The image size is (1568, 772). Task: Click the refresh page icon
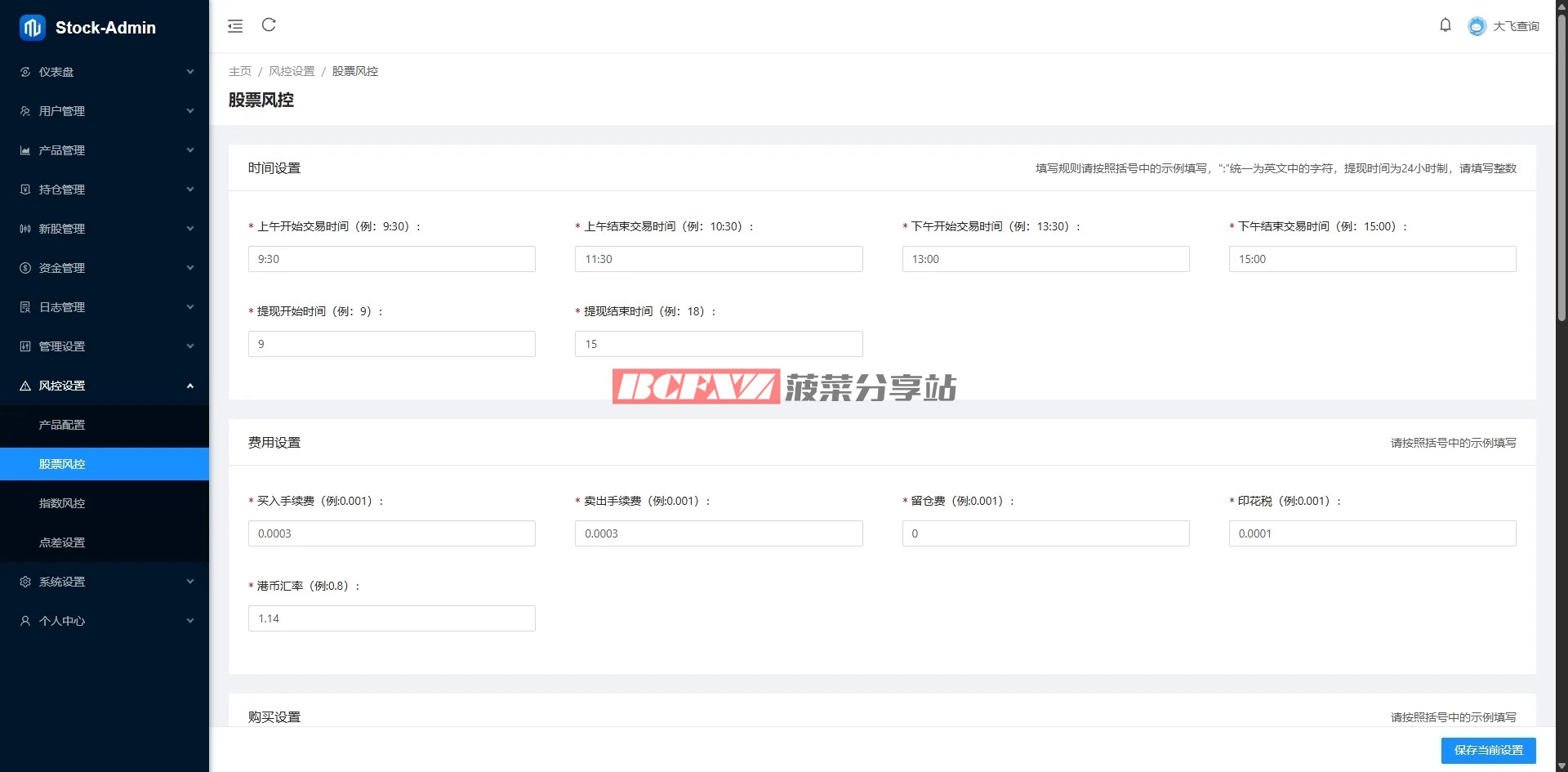tap(269, 25)
